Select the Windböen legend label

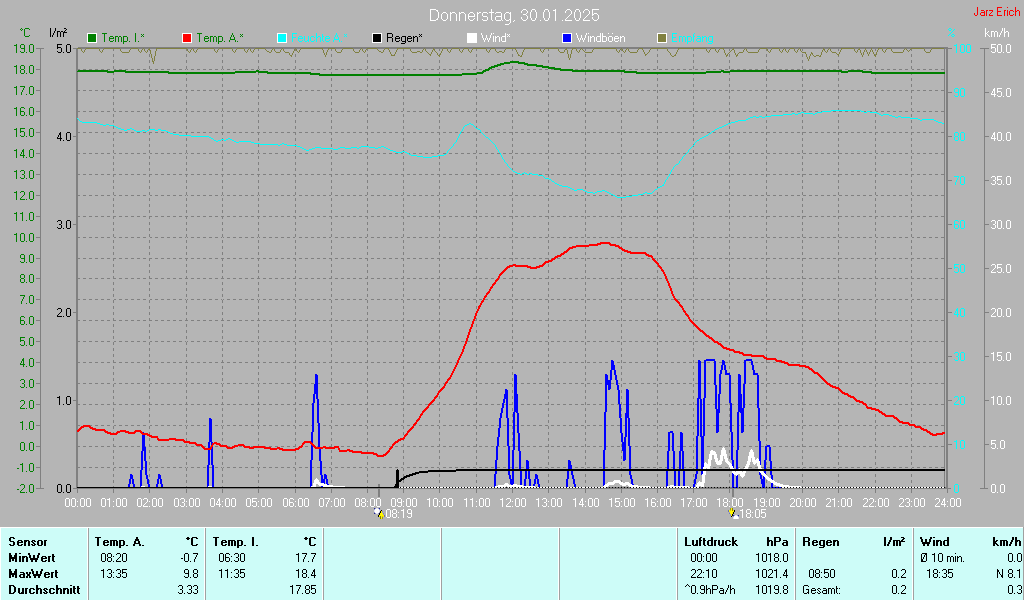600,38
